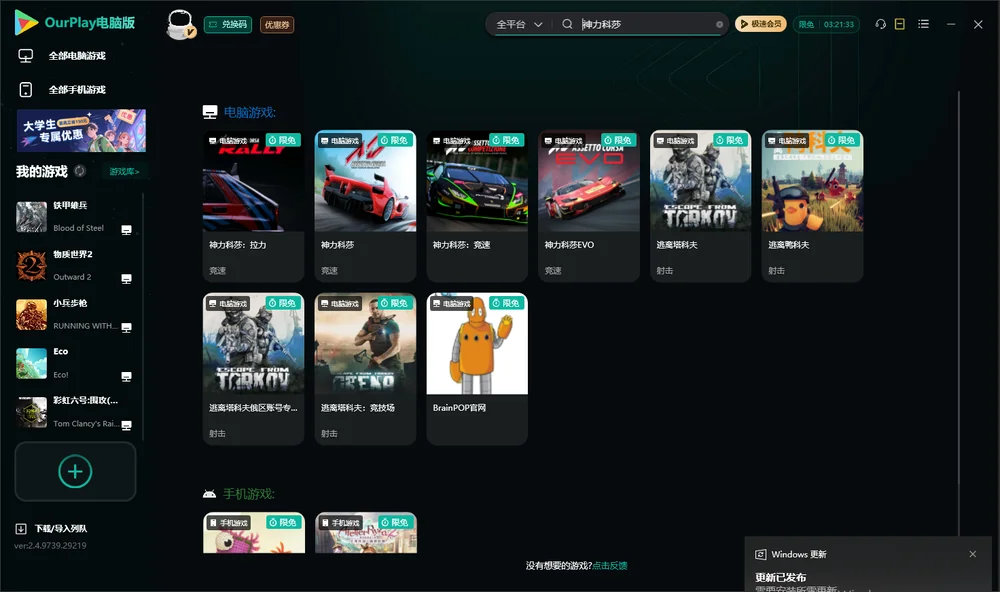Click the 兑换码 redeem code button
Image resolution: width=1000 pixels, height=592 pixels.
[228, 24]
